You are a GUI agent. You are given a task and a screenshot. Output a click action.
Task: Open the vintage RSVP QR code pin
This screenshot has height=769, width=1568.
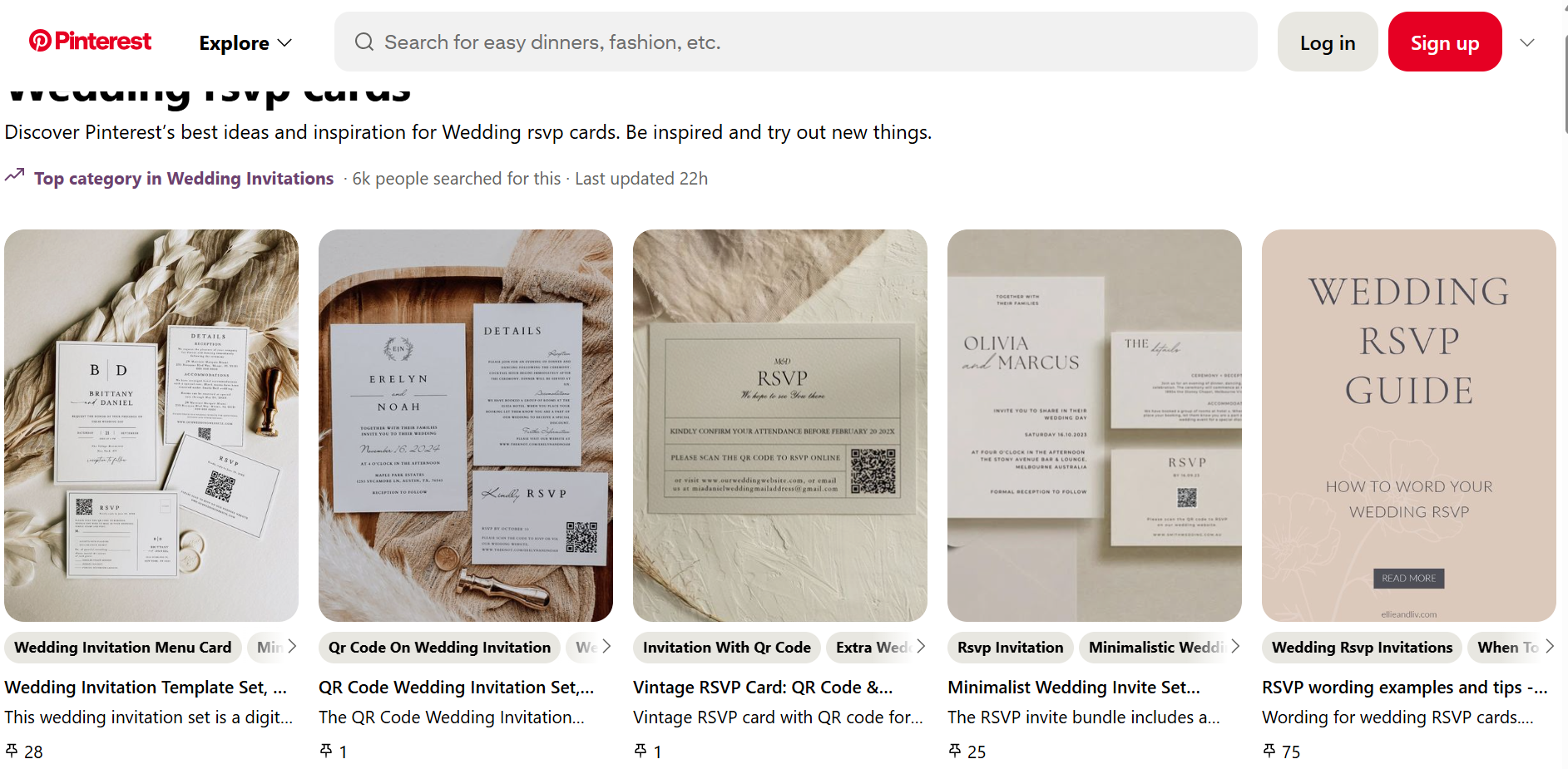point(780,426)
